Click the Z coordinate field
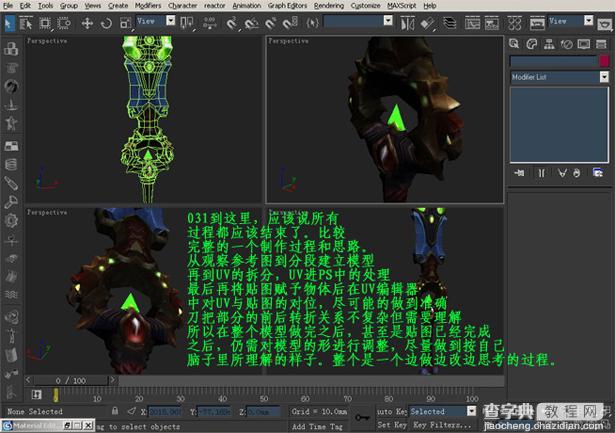Image resolution: width=615 pixels, height=433 pixels. [263, 411]
